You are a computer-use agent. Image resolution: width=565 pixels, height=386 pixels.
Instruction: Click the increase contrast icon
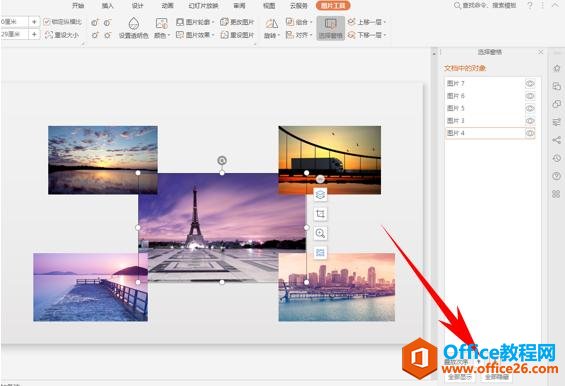[x=95, y=23]
